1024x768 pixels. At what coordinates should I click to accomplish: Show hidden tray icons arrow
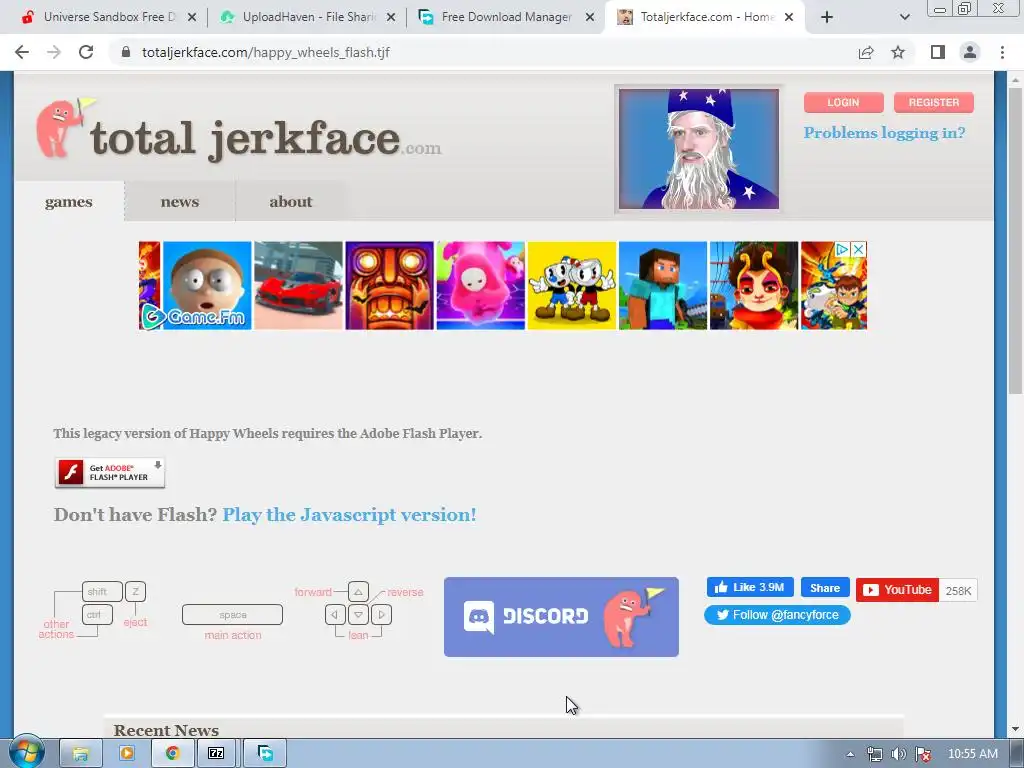(x=850, y=754)
